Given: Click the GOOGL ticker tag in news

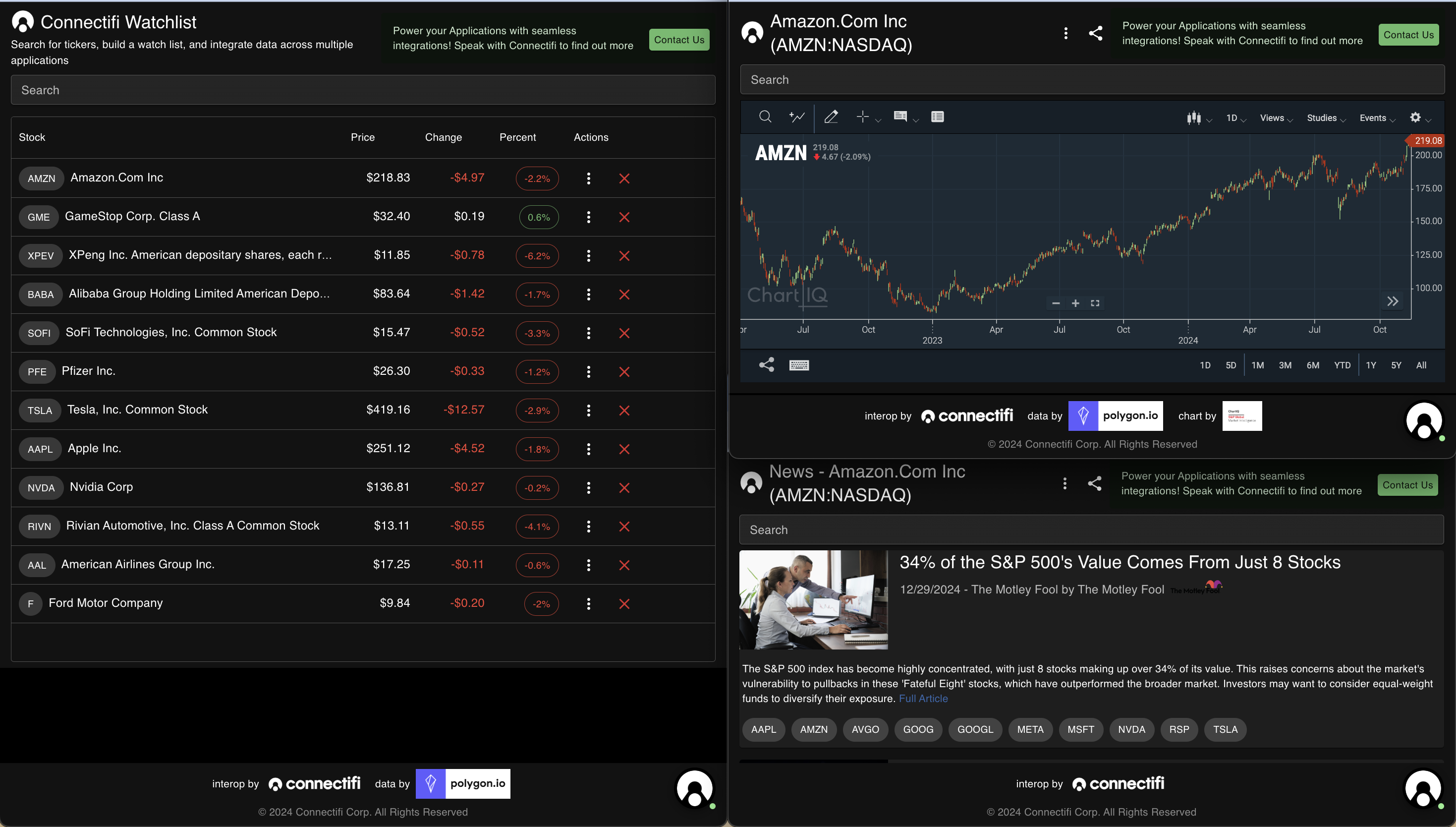Looking at the screenshot, I should pos(975,729).
